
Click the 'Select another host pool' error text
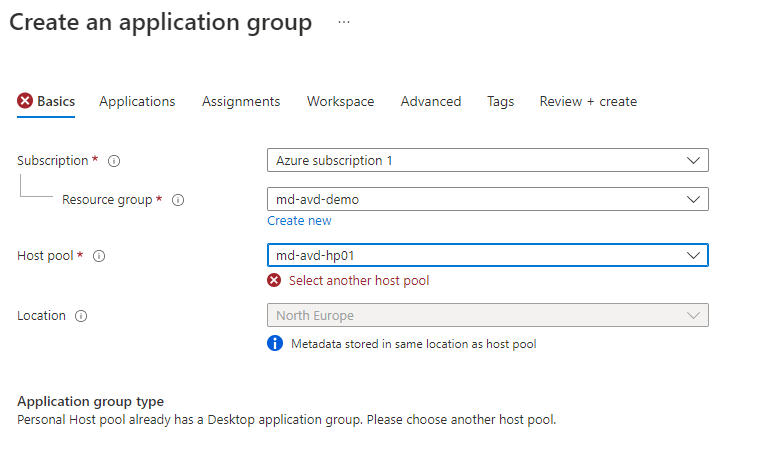pyautogui.click(x=359, y=281)
